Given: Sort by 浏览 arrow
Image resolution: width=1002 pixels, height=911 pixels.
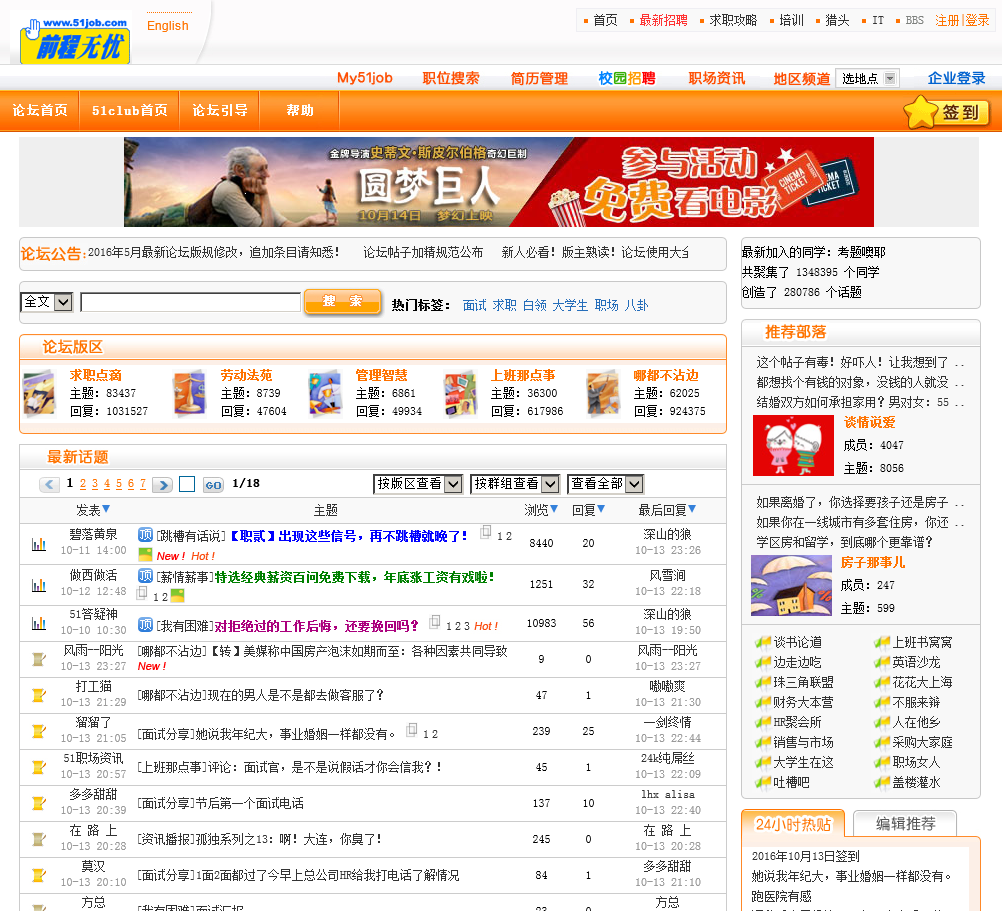Looking at the screenshot, I should tap(554, 509).
